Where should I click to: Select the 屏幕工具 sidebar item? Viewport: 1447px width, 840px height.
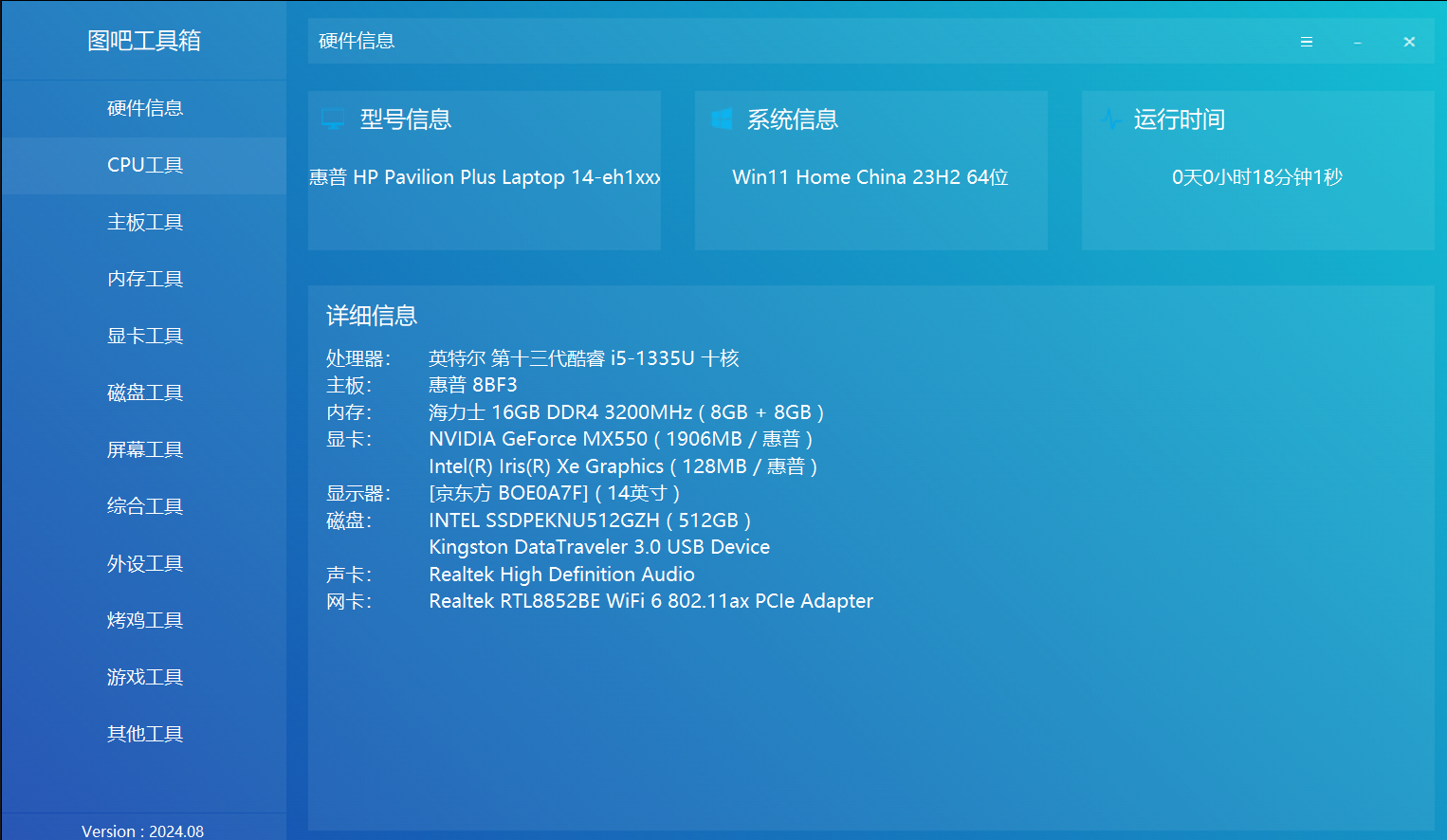[x=144, y=449]
